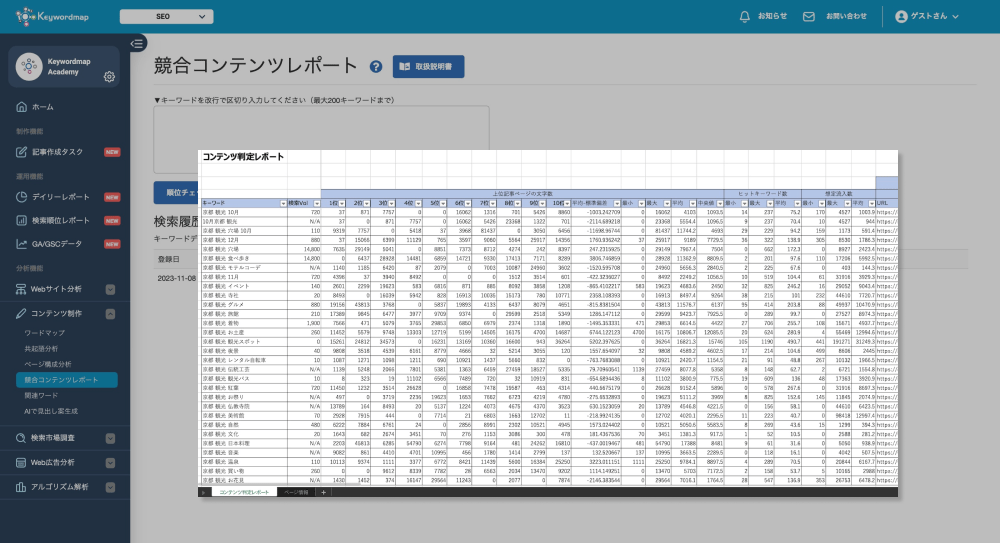Click cell 京都 観光 夜景
The image size is (1000, 543).
[244, 351]
